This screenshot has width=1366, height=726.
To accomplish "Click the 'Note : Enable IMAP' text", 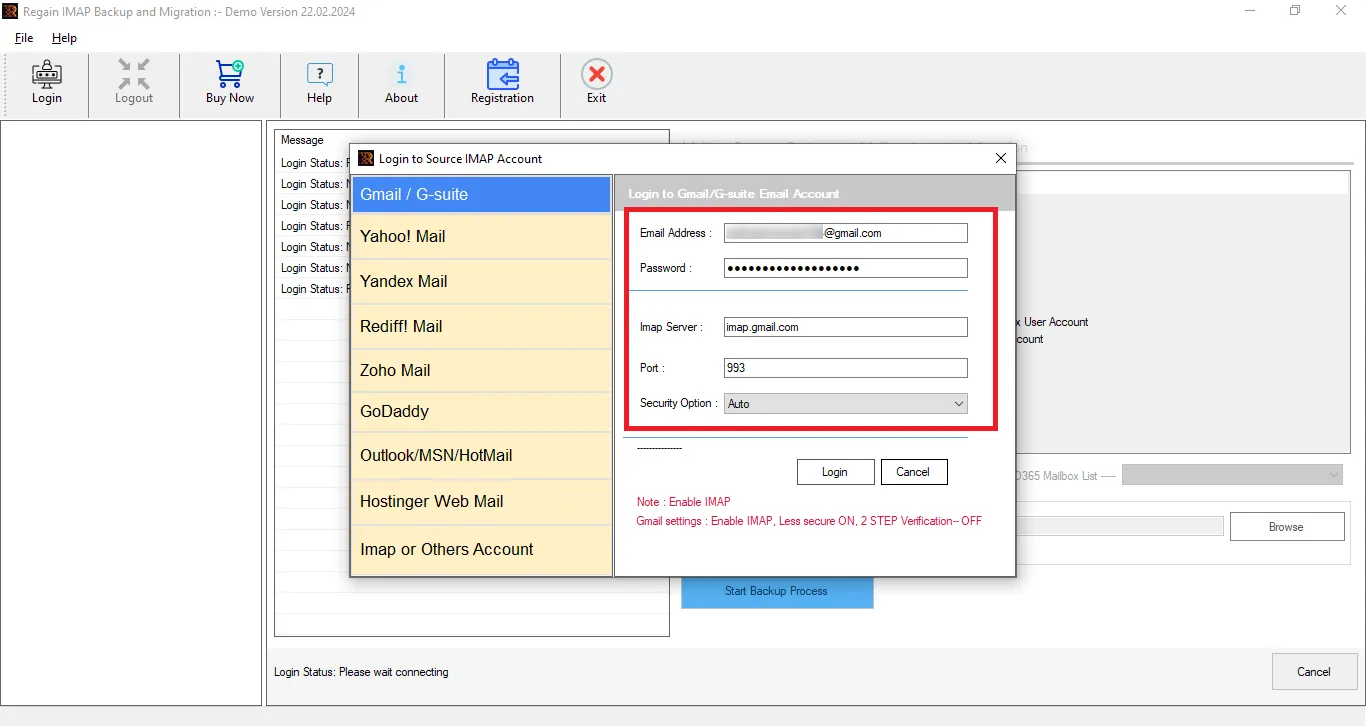I will click(x=684, y=502).
